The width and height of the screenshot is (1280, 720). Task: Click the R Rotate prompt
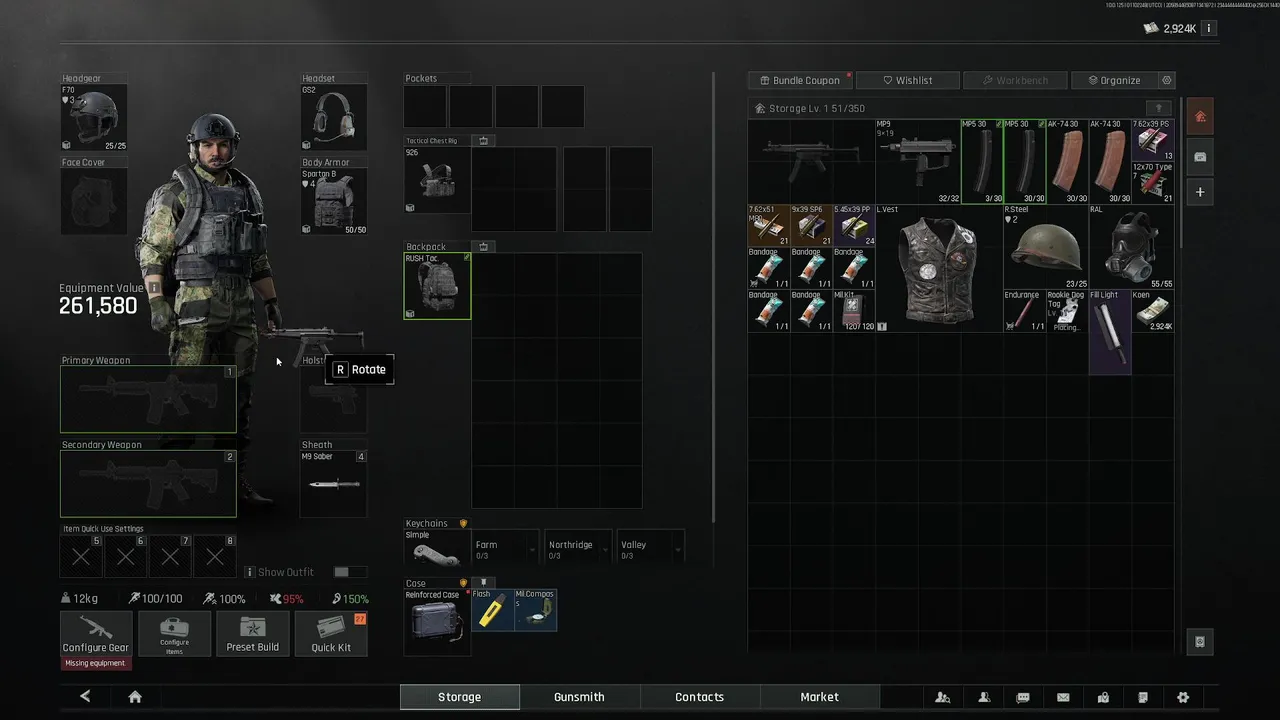pyautogui.click(x=359, y=369)
